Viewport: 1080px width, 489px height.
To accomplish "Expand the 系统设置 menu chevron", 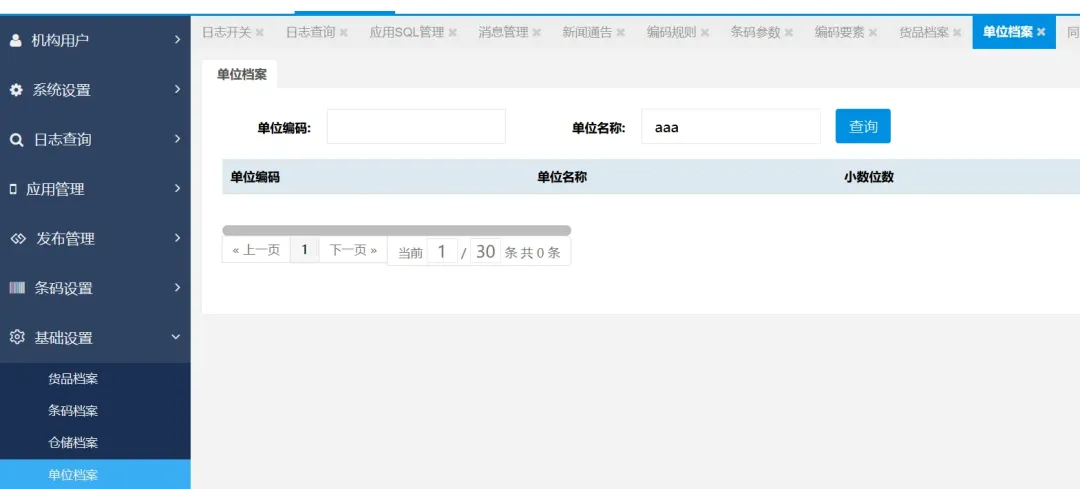I will click(x=177, y=90).
